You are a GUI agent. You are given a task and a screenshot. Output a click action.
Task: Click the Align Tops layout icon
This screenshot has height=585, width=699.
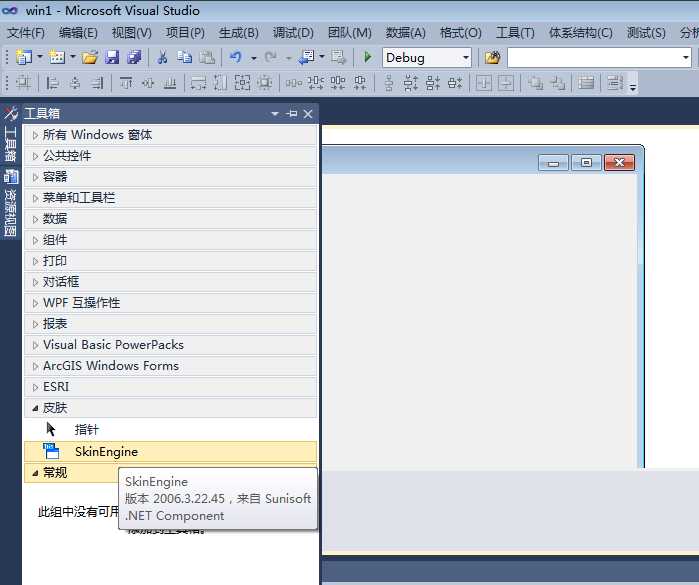coord(126,83)
